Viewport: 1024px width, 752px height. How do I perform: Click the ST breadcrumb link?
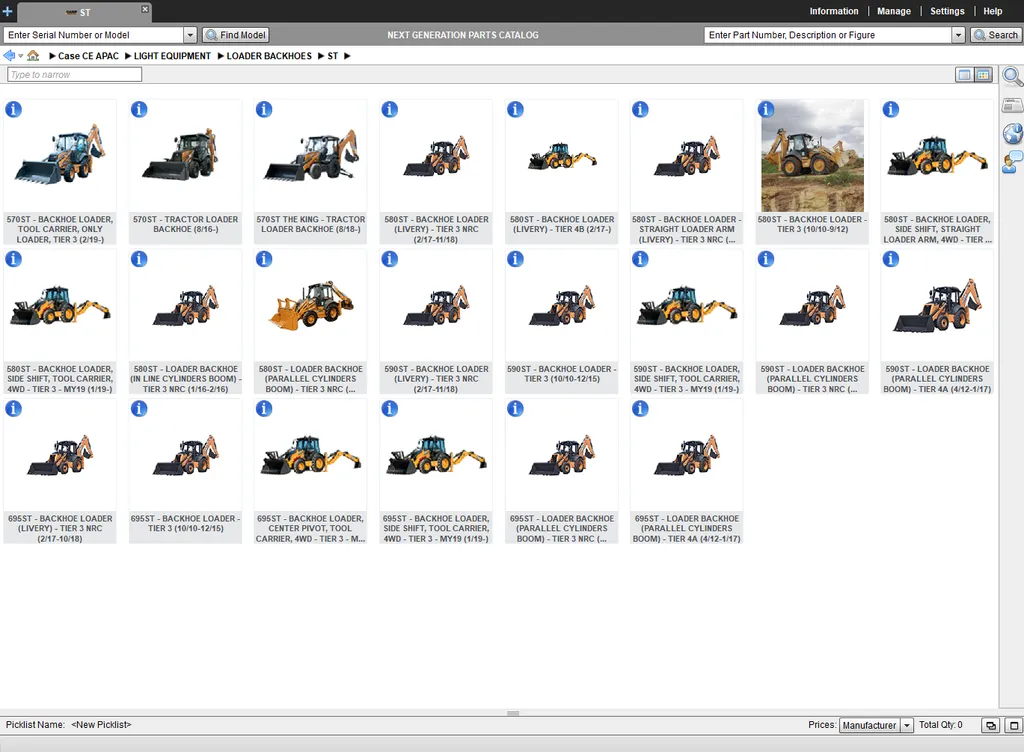pyautogui.click(x=332, y=56)
